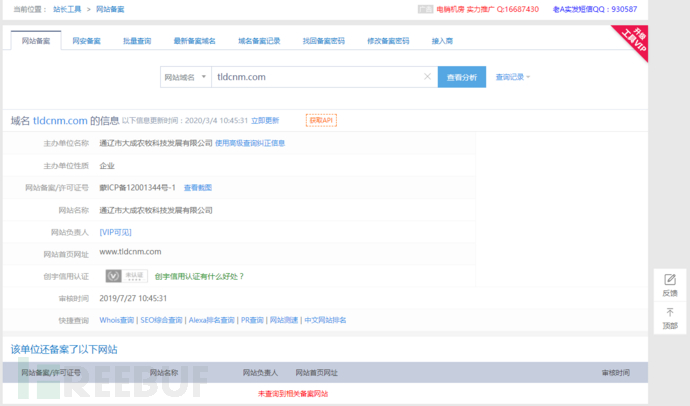Click the upgrade VIP corner ribbon
690x406 pixels.
click(634, 40)
